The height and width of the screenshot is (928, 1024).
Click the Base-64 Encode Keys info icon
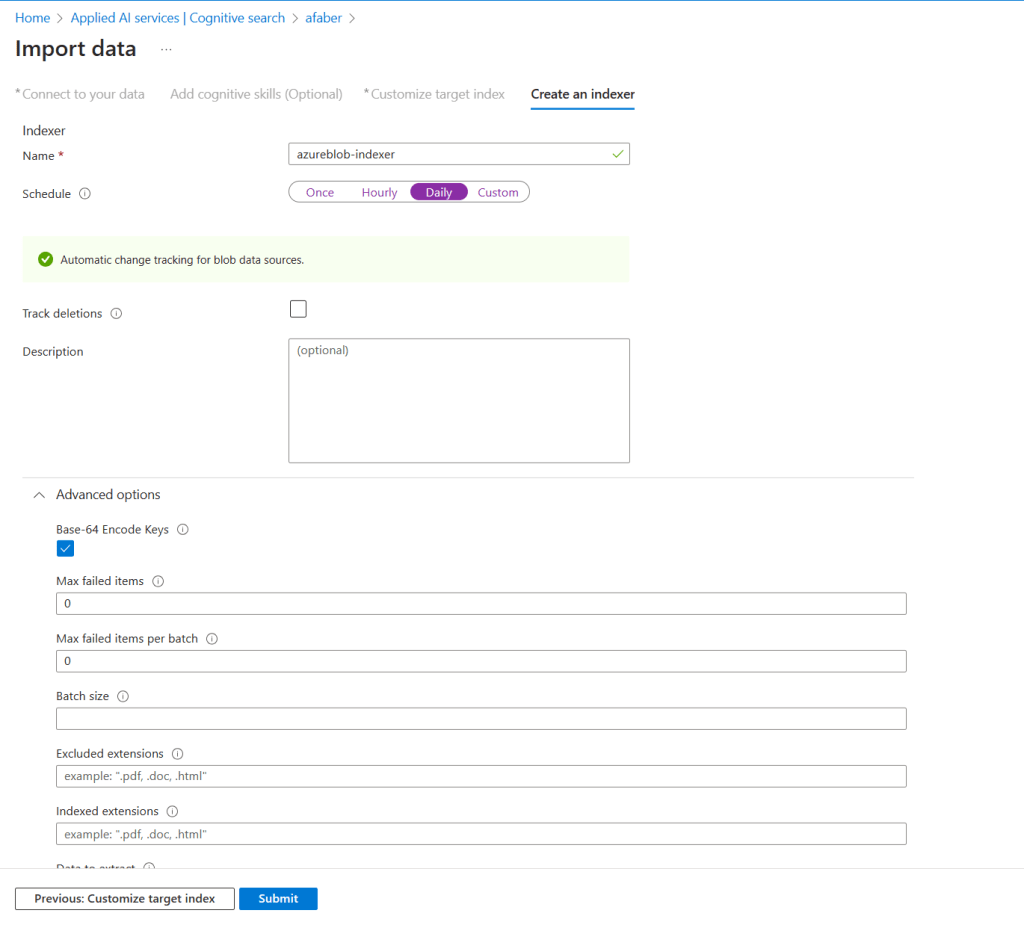point(183,530)
